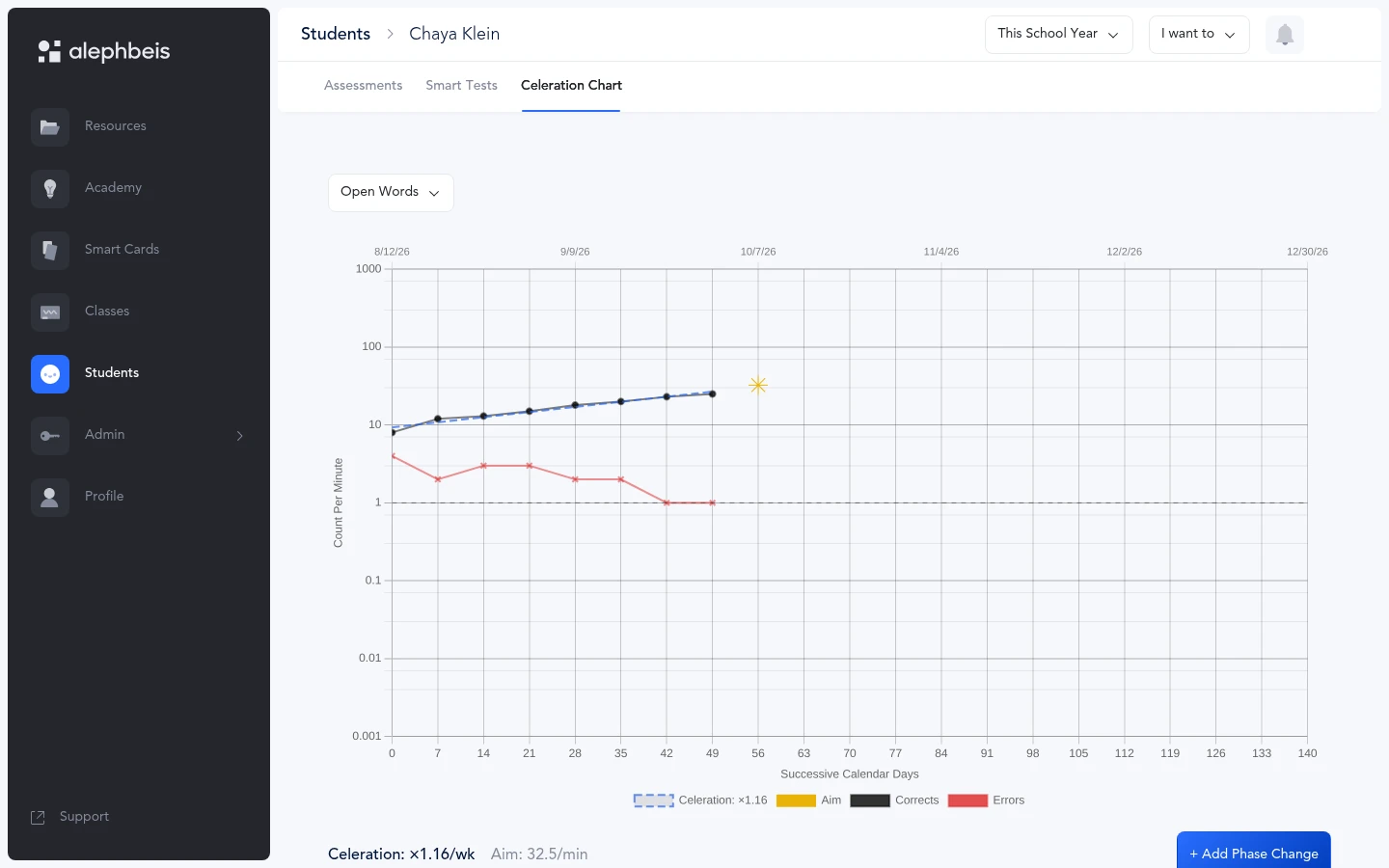This screenshot has width=1389, height=868.
Task: Toggle the red Errors legend swatch
Action: [x=967, y=800]
